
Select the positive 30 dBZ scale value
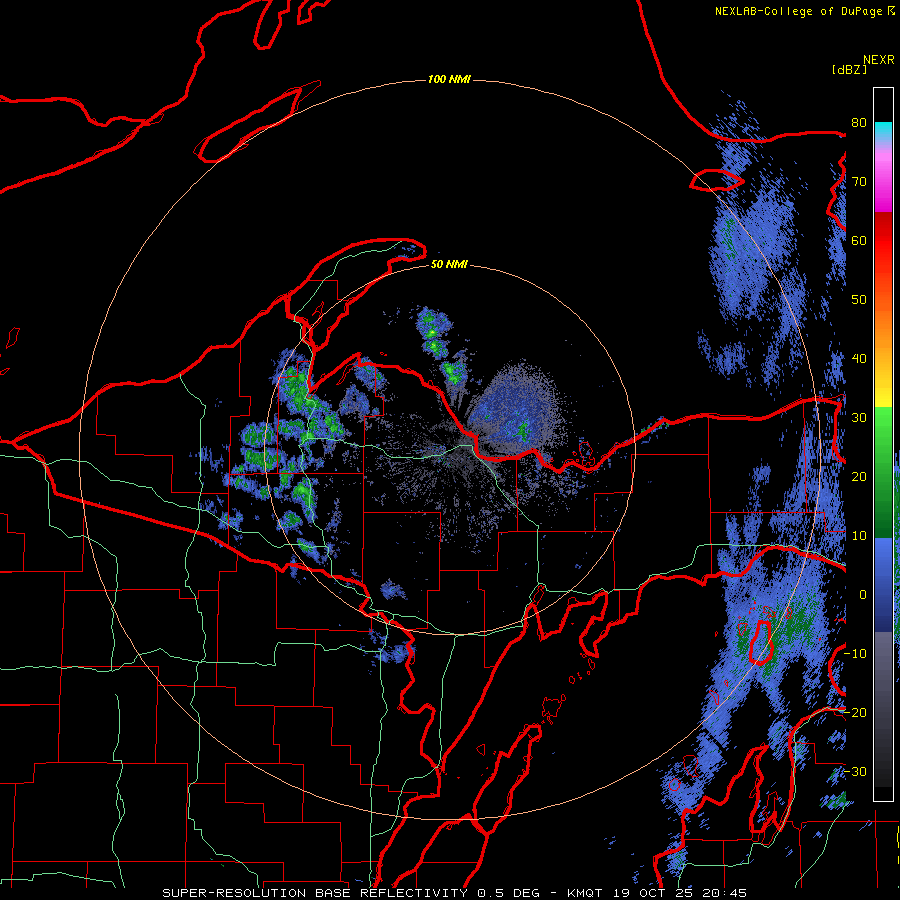pos(859,417)
